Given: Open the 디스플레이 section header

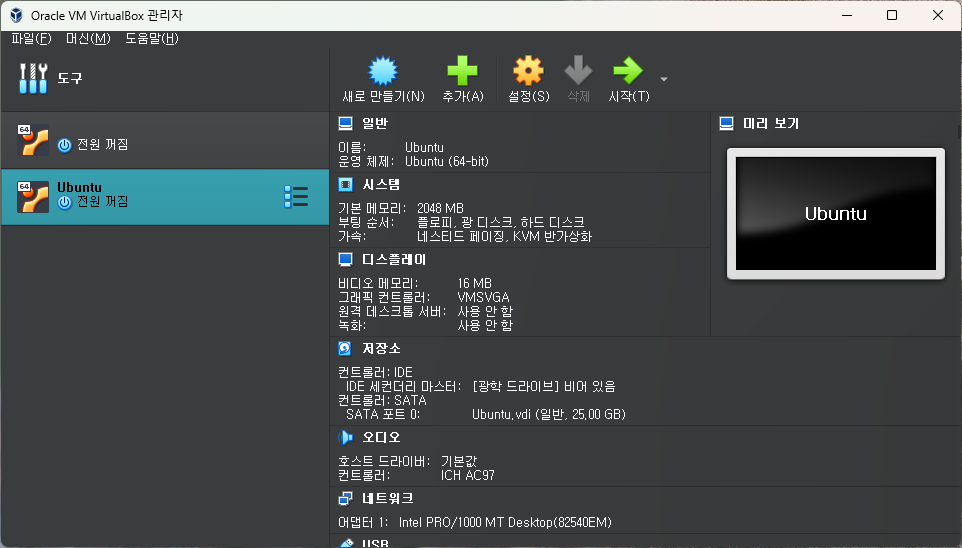Looking at the screenshot, I should point(394,260).
